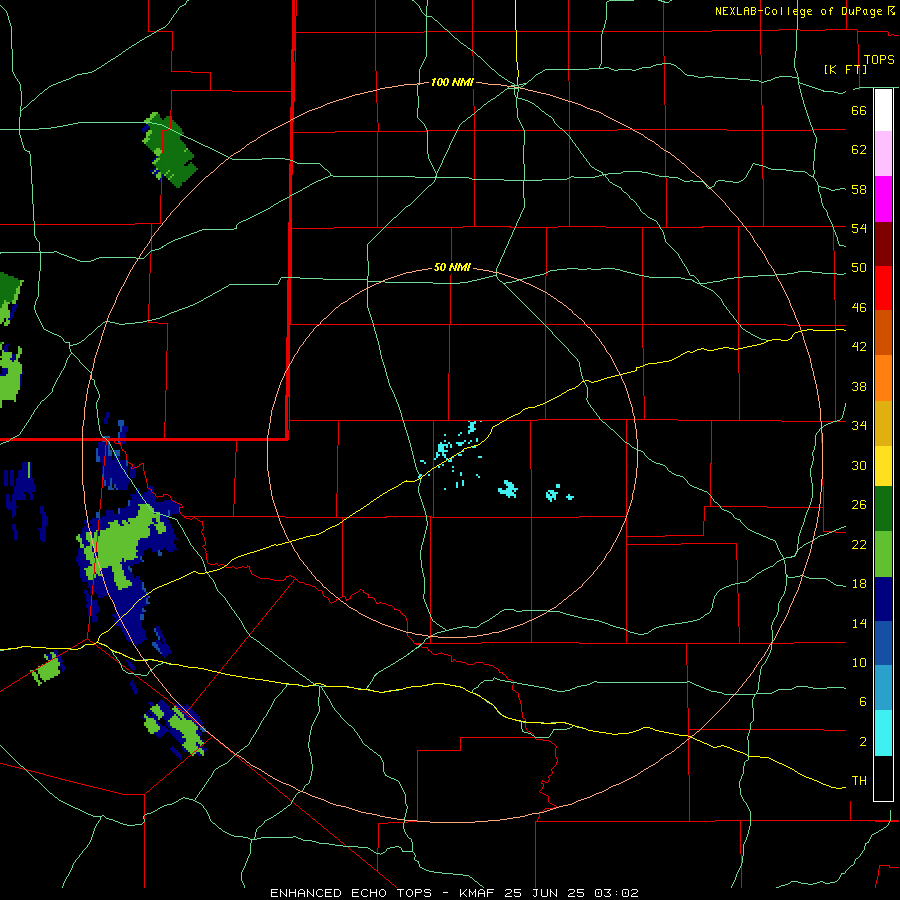
Task: Click the cyan legend swatch
Action: tap(883, 733)
